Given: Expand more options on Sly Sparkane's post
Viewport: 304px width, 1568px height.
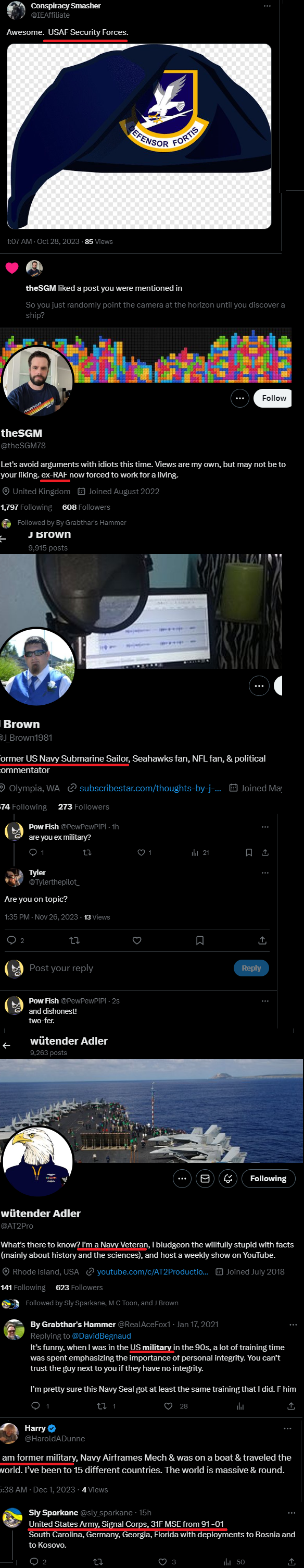Looking at the screenshot, I should (291, 1513).
